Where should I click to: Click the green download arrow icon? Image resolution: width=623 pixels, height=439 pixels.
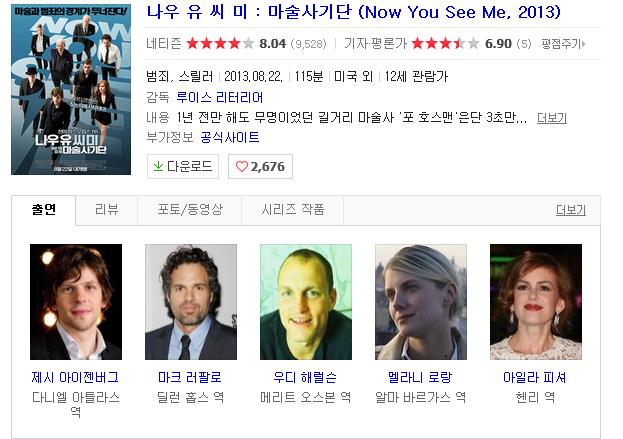point(158,166)
